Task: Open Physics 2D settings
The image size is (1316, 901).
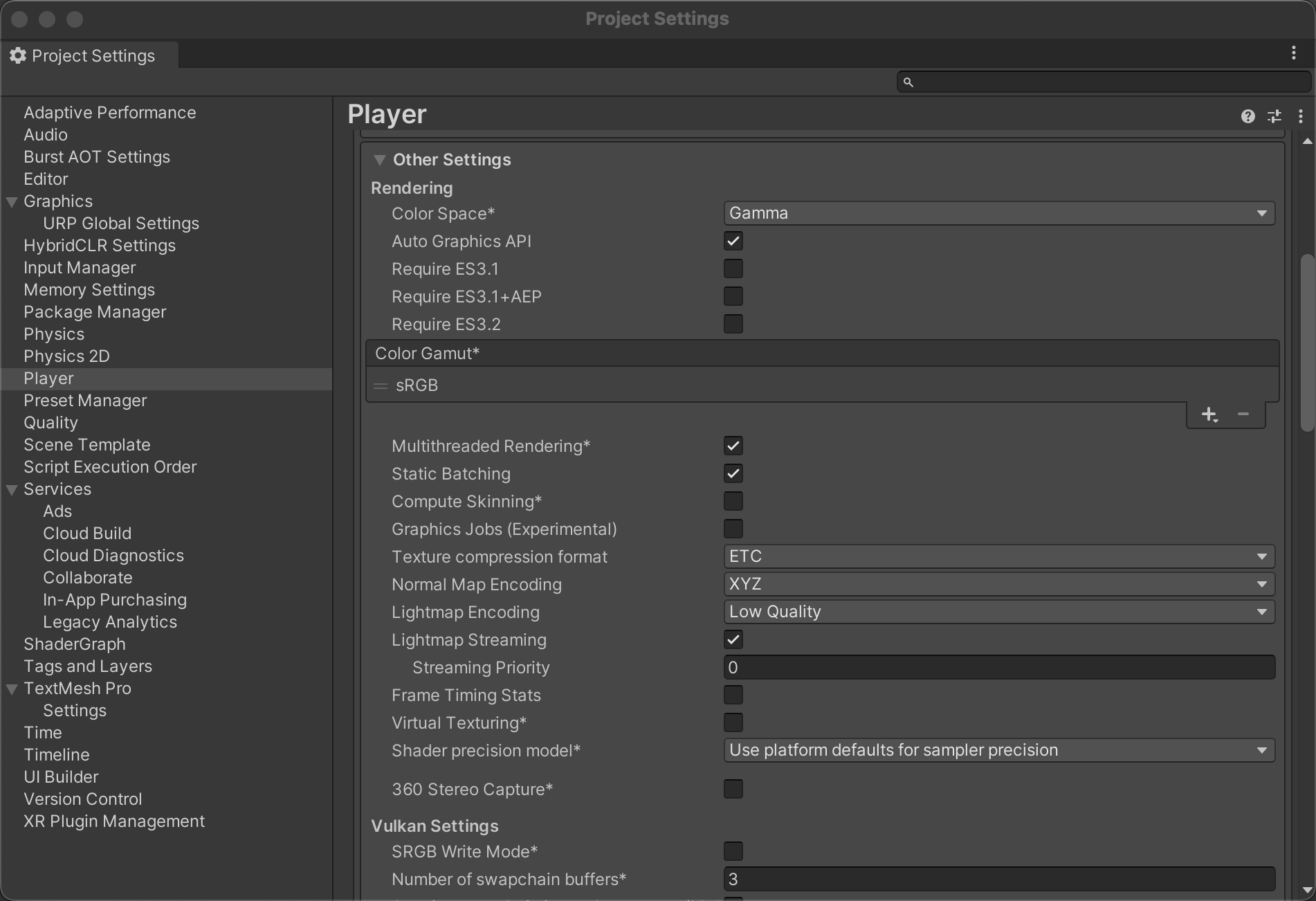Action: pyautogui.click(x=66, y=356)
